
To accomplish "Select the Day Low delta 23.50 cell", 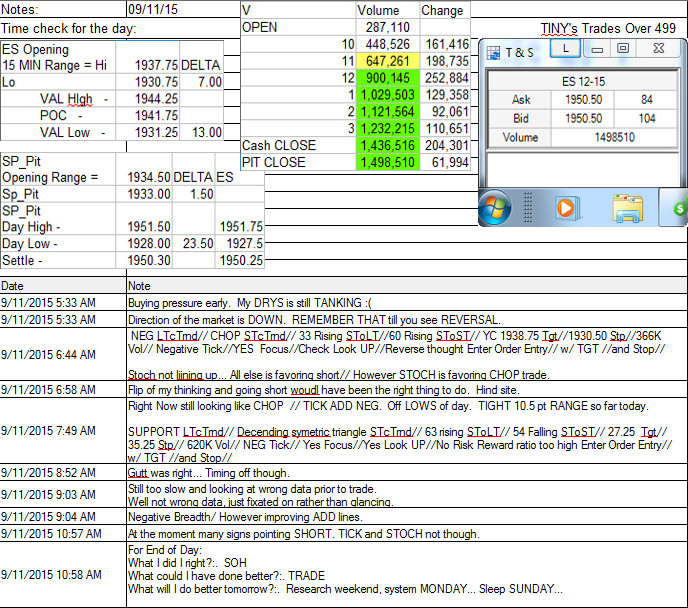I will [194, 243].
